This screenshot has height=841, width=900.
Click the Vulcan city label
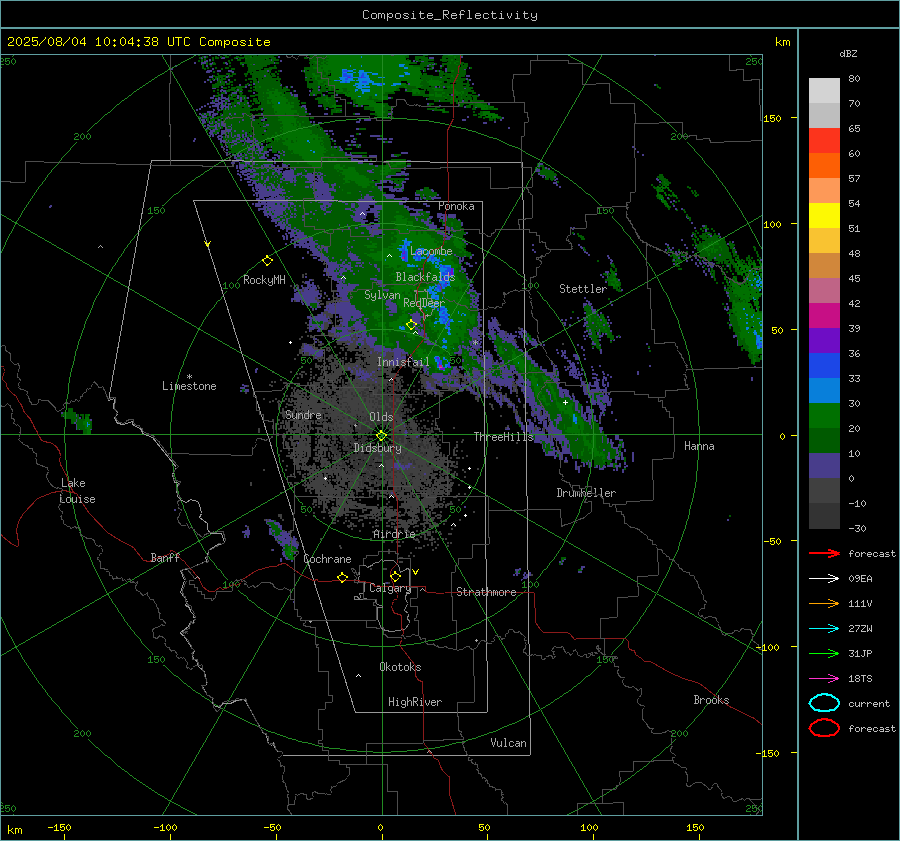click(x=508, y=743)
